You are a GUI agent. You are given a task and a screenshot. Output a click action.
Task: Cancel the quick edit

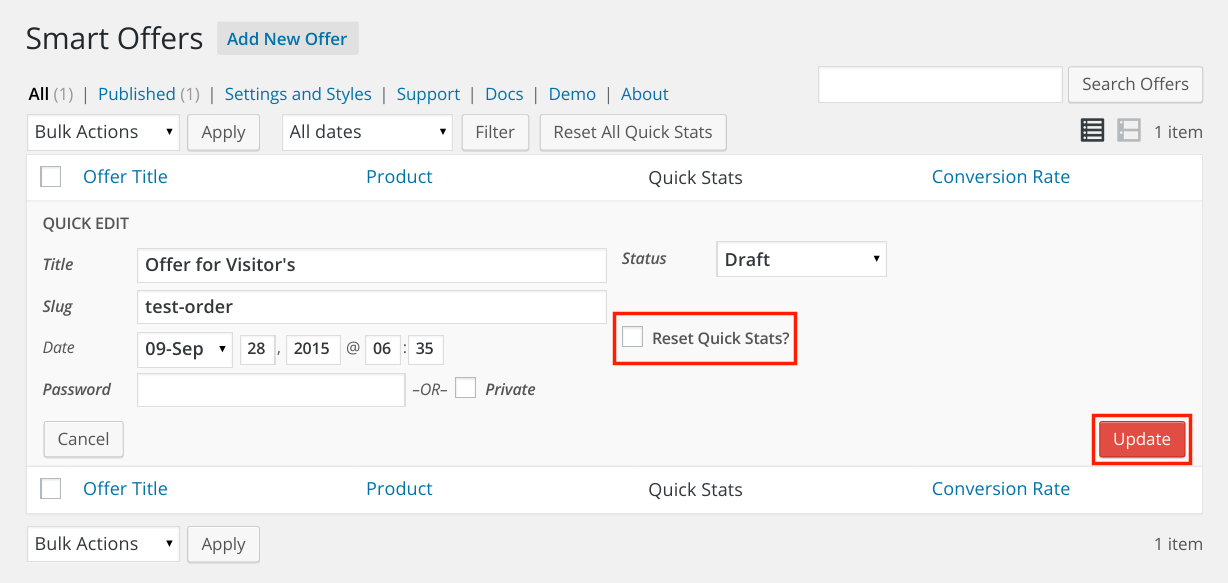click(x=83, y=439)
